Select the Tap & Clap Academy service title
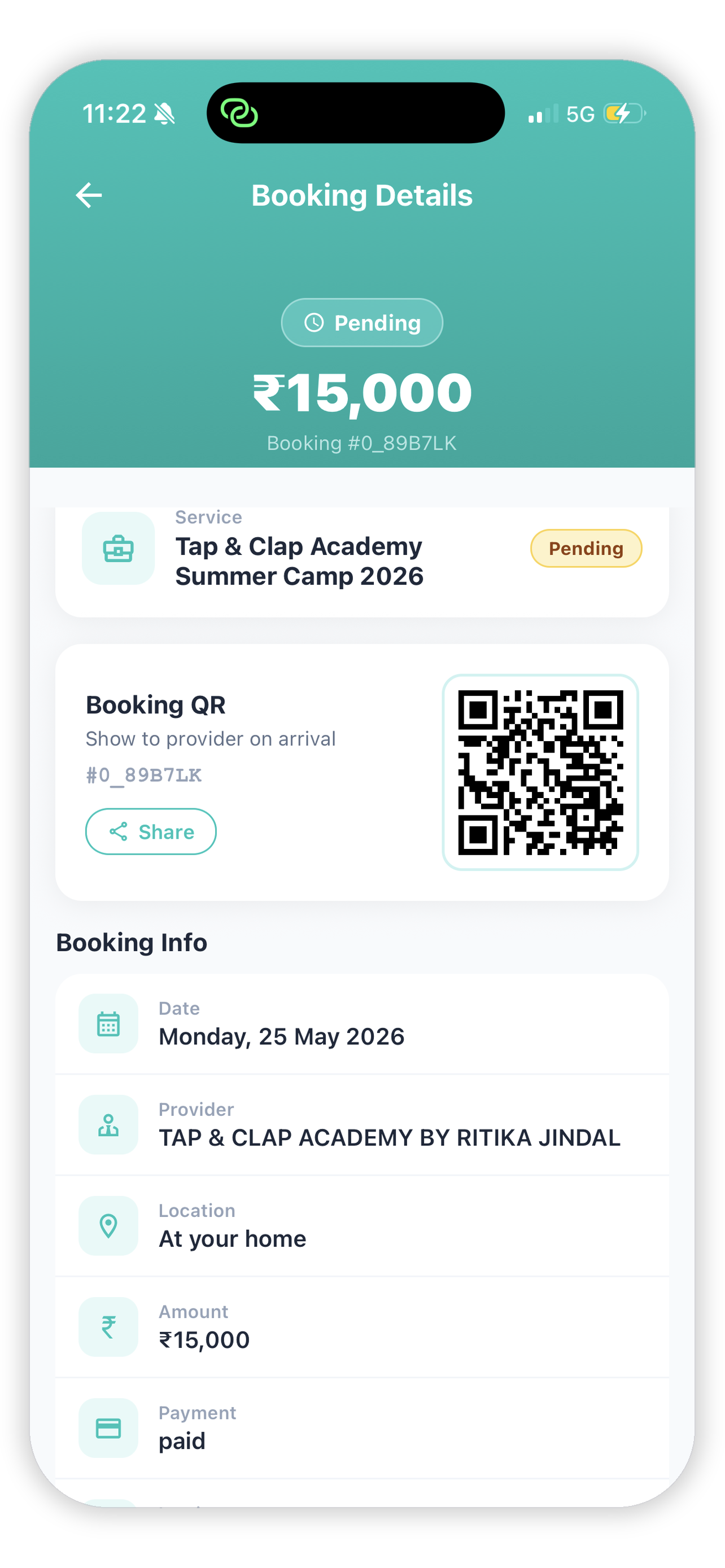 click(299, 561)
